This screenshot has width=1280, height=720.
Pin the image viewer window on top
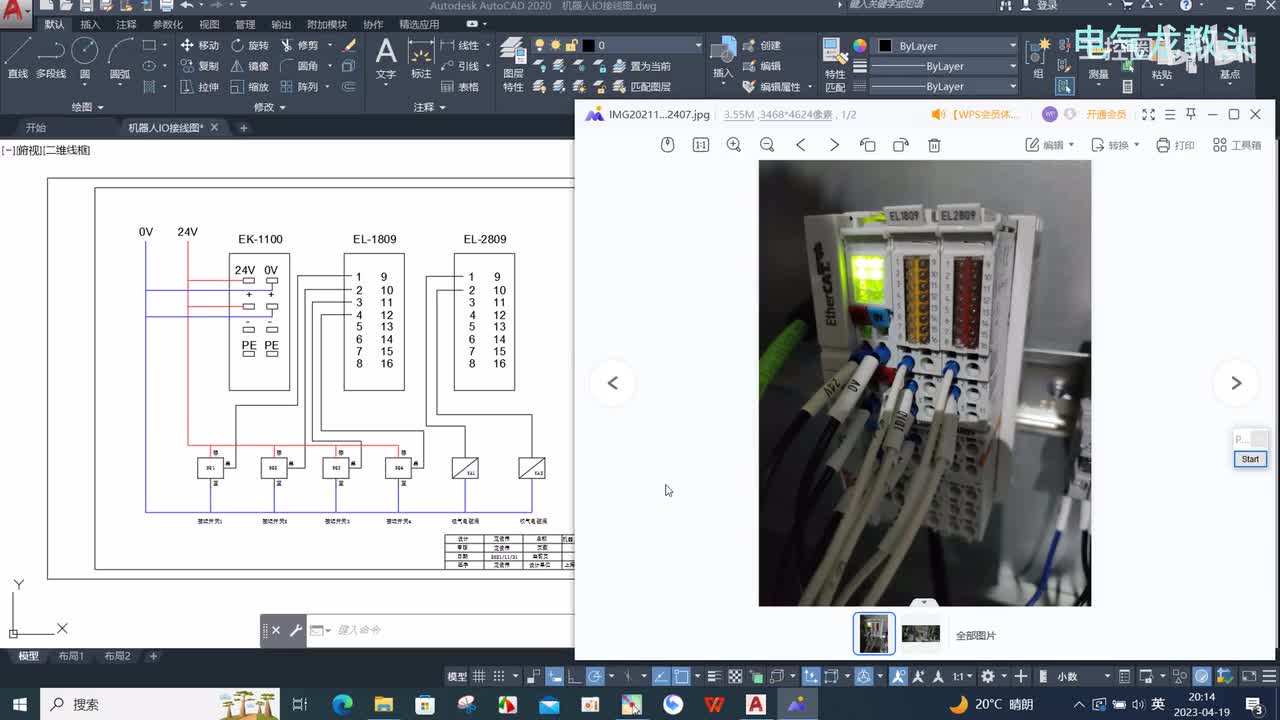click(x=1191, y=115)
